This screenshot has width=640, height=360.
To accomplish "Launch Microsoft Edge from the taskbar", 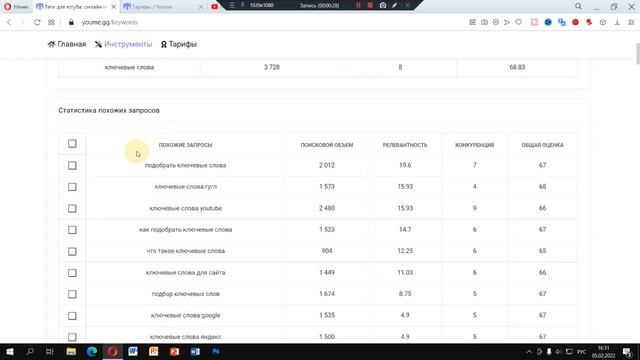I will [x=92, y=351].
